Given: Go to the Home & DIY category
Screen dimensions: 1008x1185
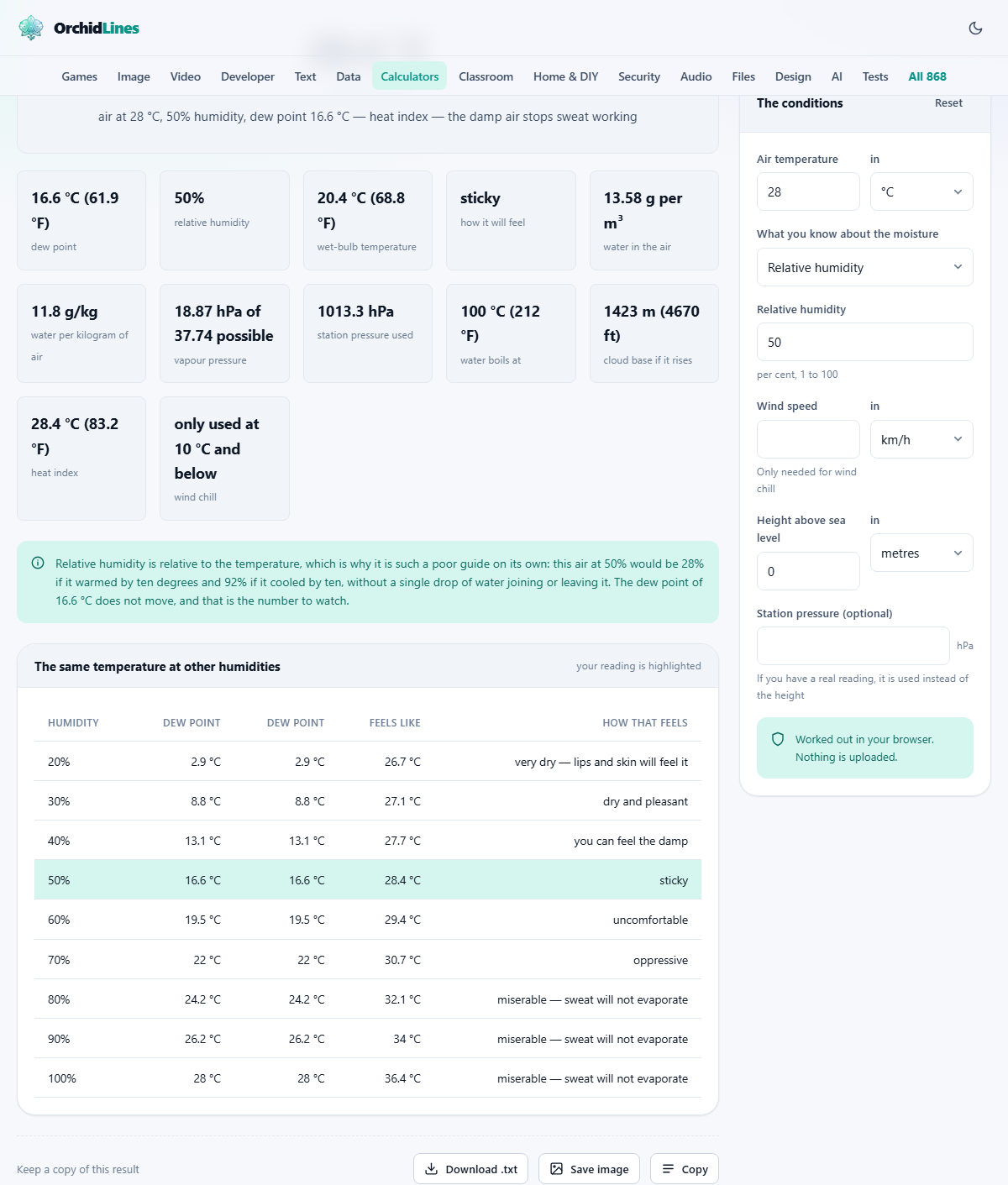Looking at the screenshot, I should click(x=566, y=76).
